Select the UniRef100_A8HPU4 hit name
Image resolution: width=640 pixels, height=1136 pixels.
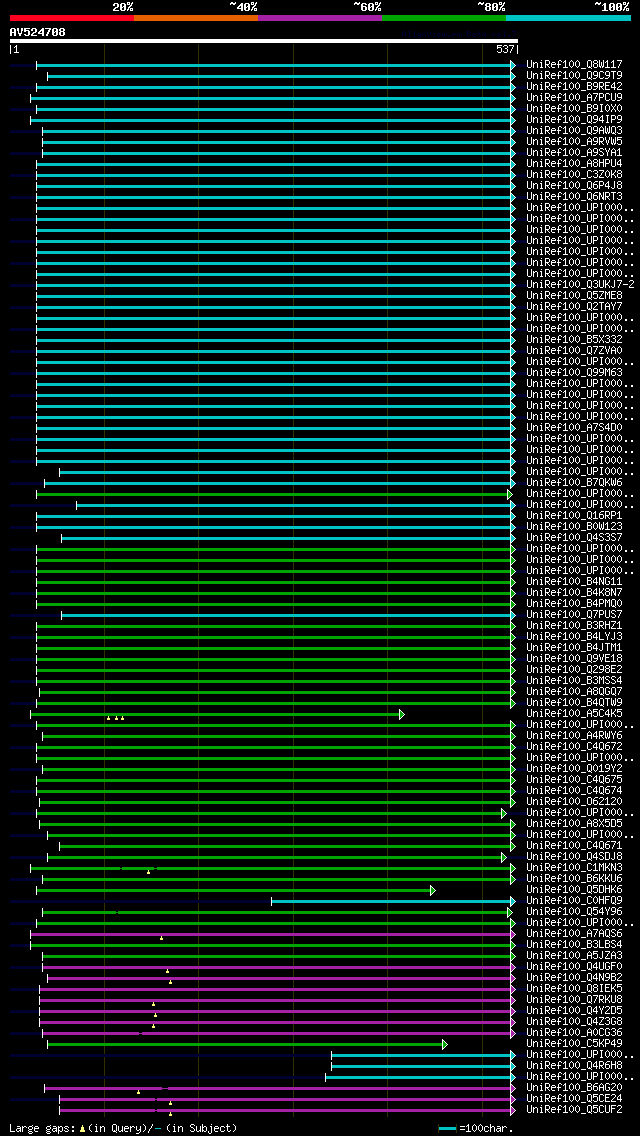point(574,164)
